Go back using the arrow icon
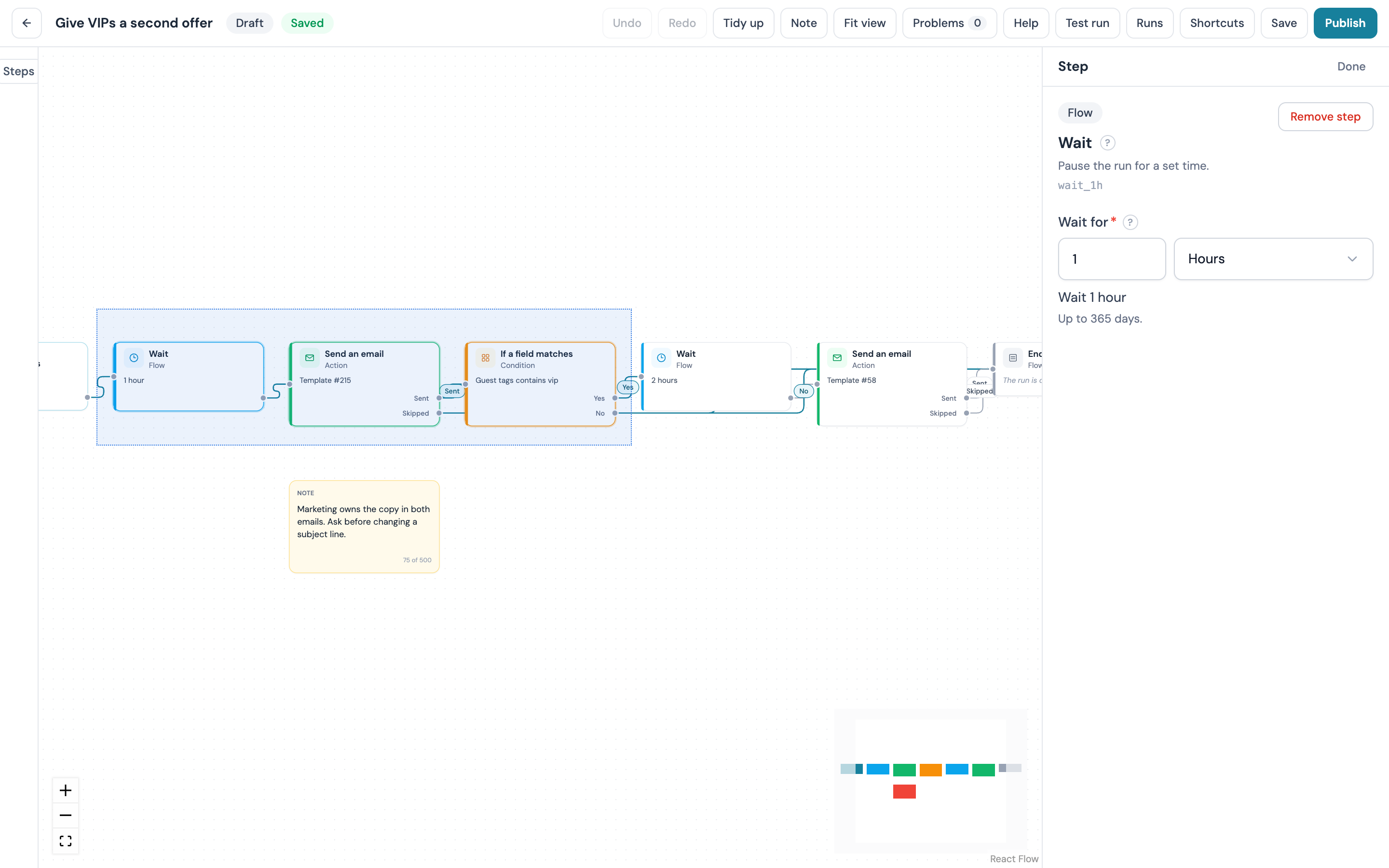 pyautogui.click(x=27, y=23)
